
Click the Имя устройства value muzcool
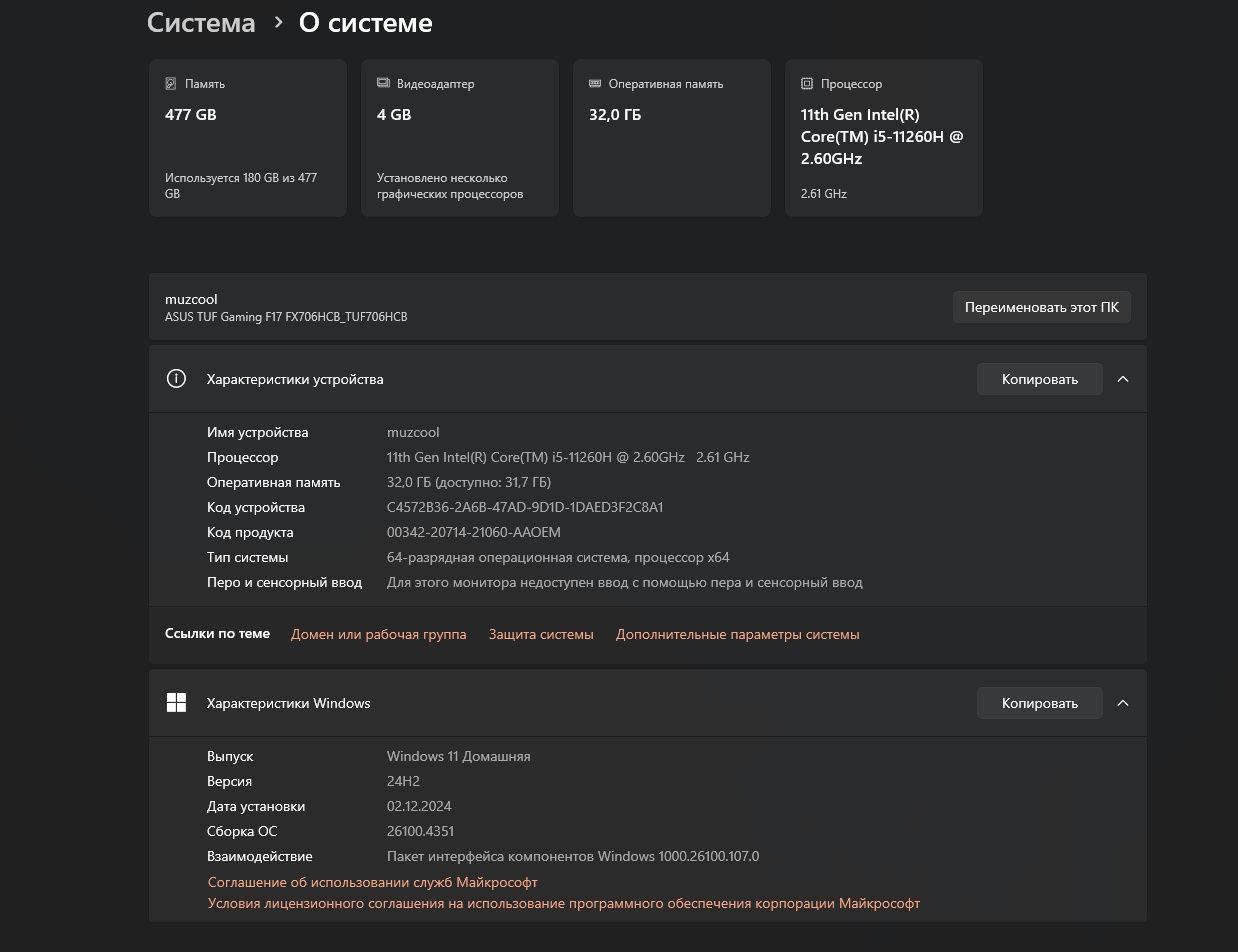tap(413, 432)
